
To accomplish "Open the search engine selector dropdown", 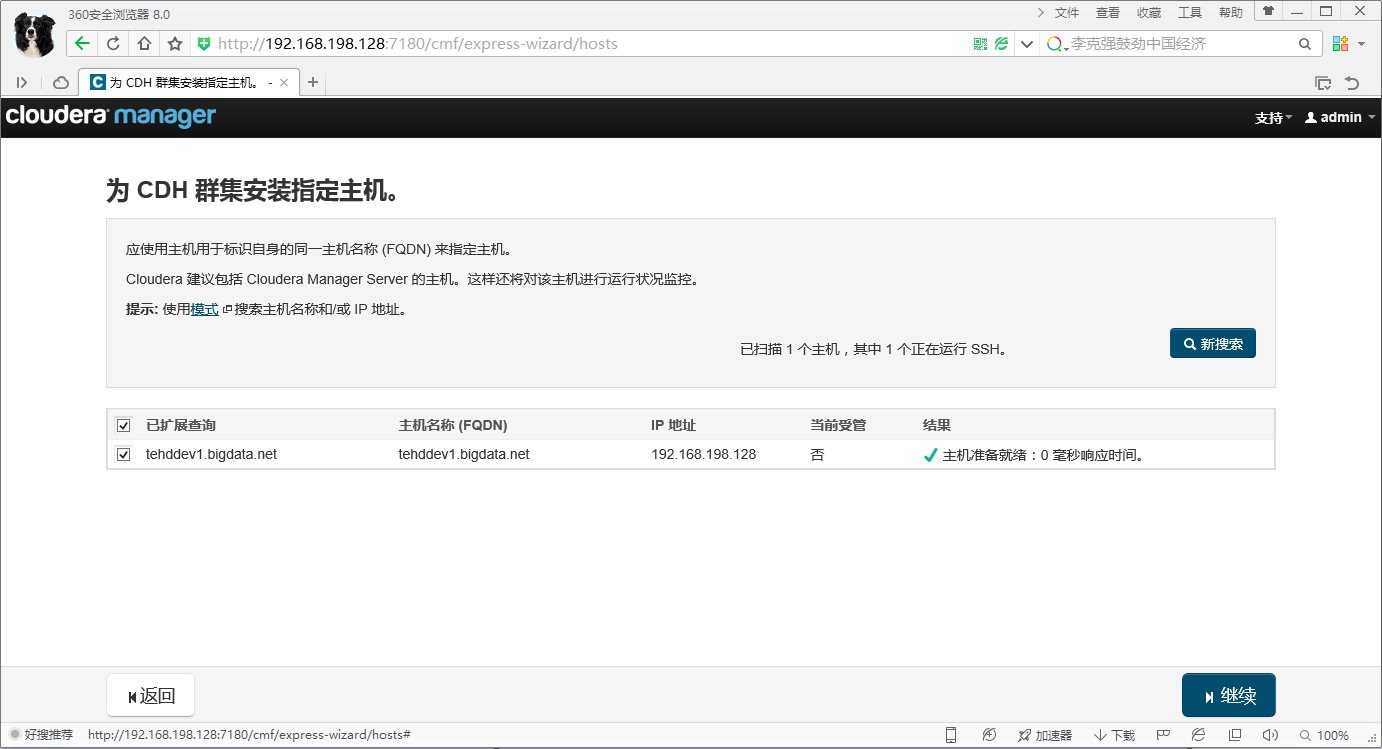I will coord(1057,45).
